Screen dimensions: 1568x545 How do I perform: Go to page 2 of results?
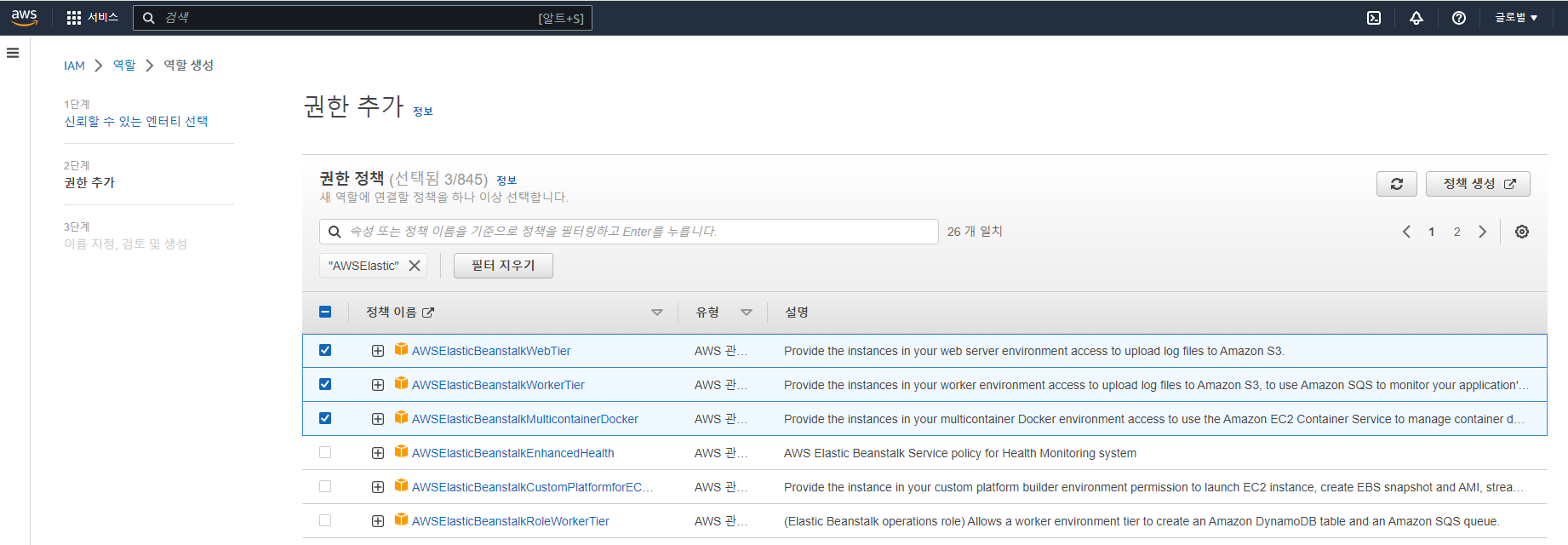[1457, 232]
